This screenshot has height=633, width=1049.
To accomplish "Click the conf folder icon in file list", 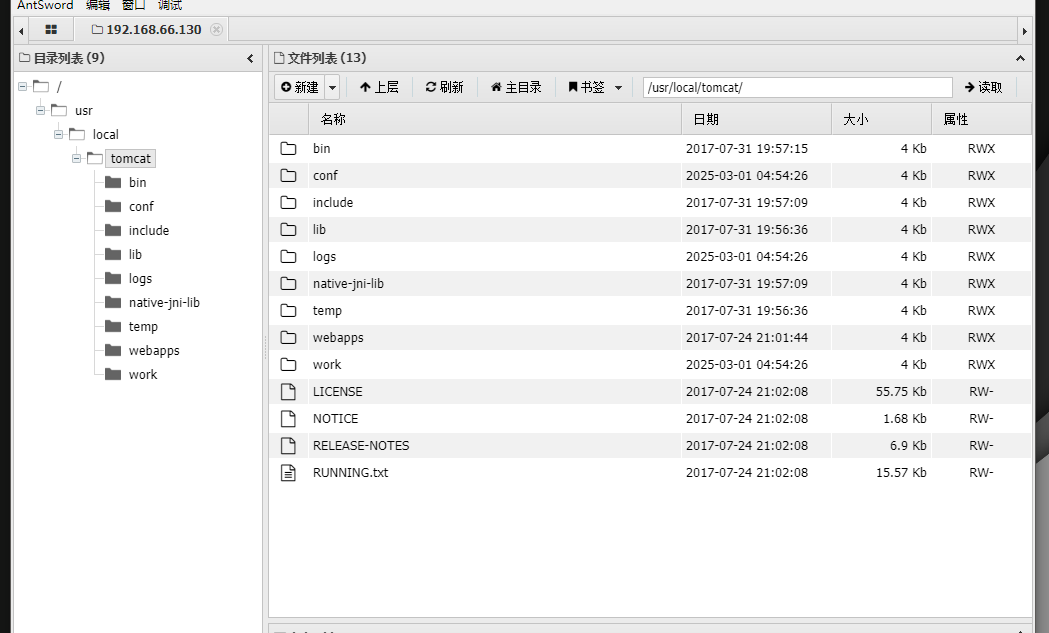I will (289, 175).
